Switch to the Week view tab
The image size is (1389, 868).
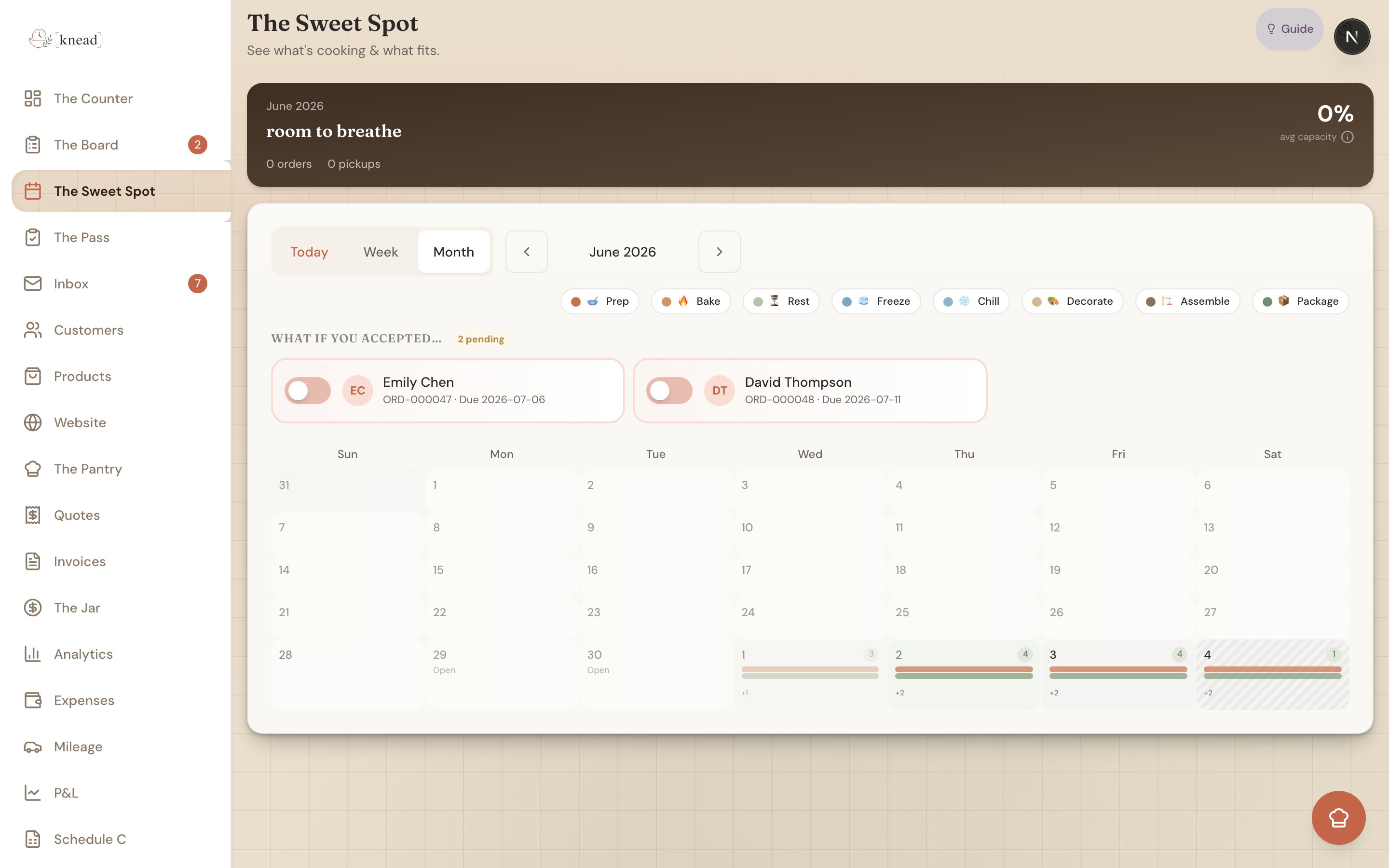pos(381,251)
